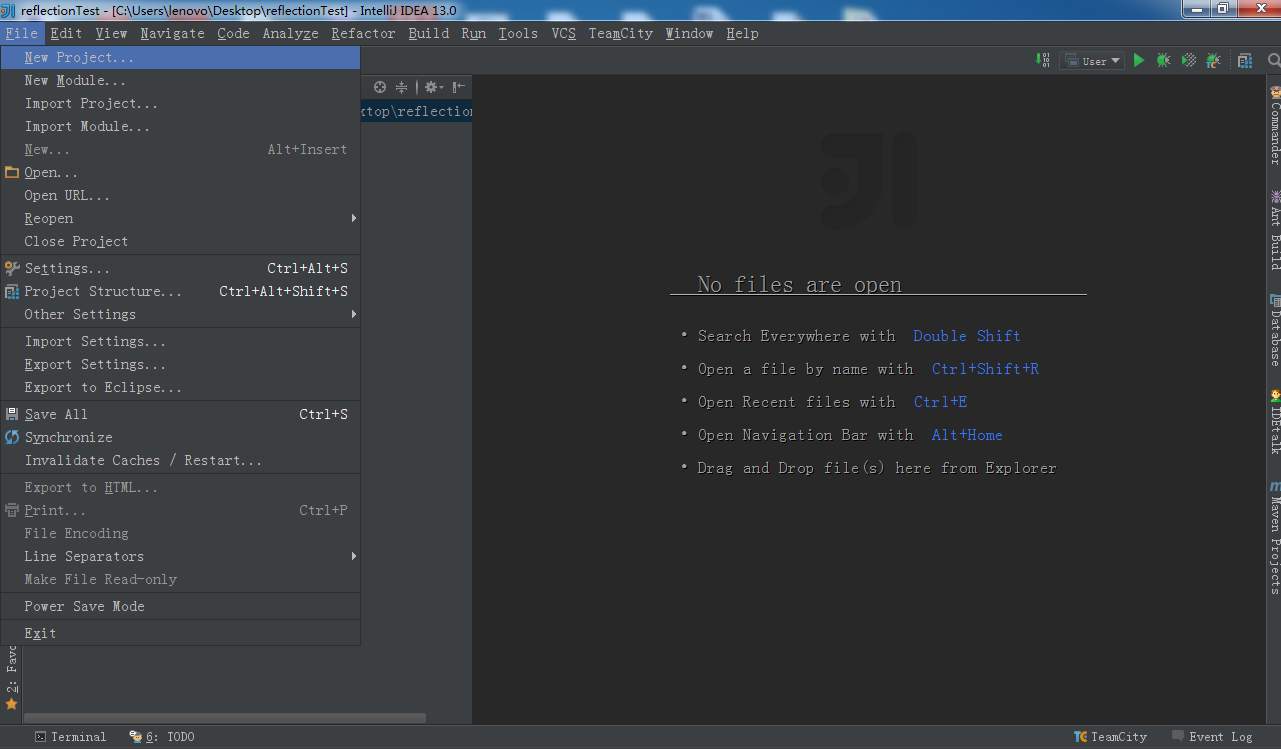Open Settings... with wrench icon

[x=180, y=268]
